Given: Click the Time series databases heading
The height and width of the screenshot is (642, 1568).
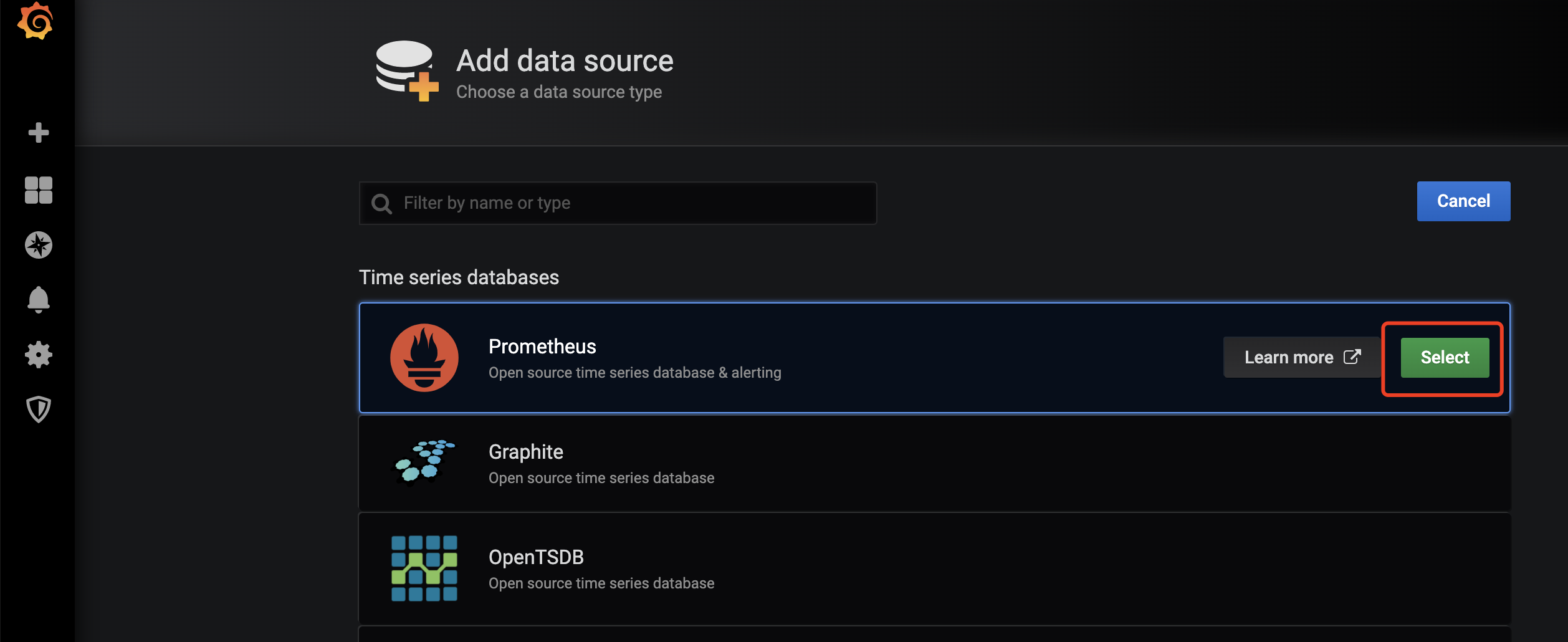Looking at the screenshot, I should point(459,277).
